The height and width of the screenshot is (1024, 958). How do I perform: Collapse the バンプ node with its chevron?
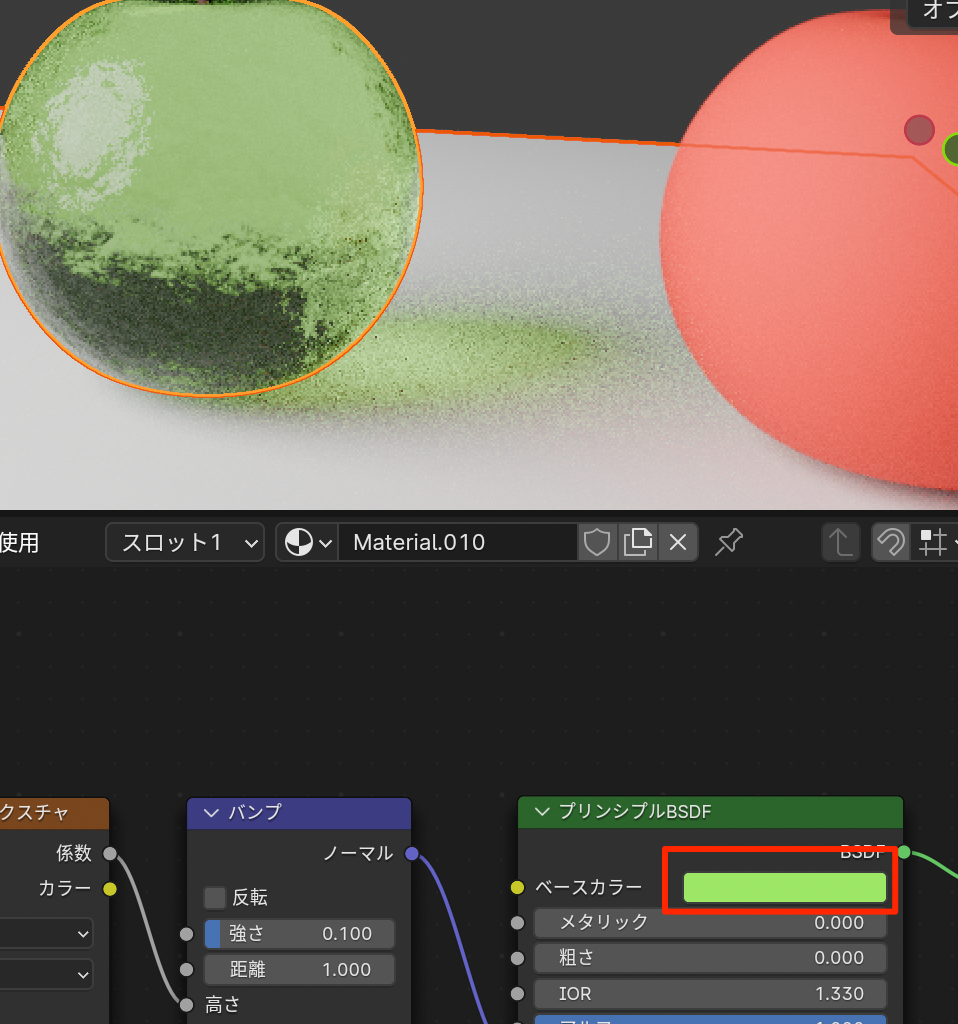click(x=211, y=812)
